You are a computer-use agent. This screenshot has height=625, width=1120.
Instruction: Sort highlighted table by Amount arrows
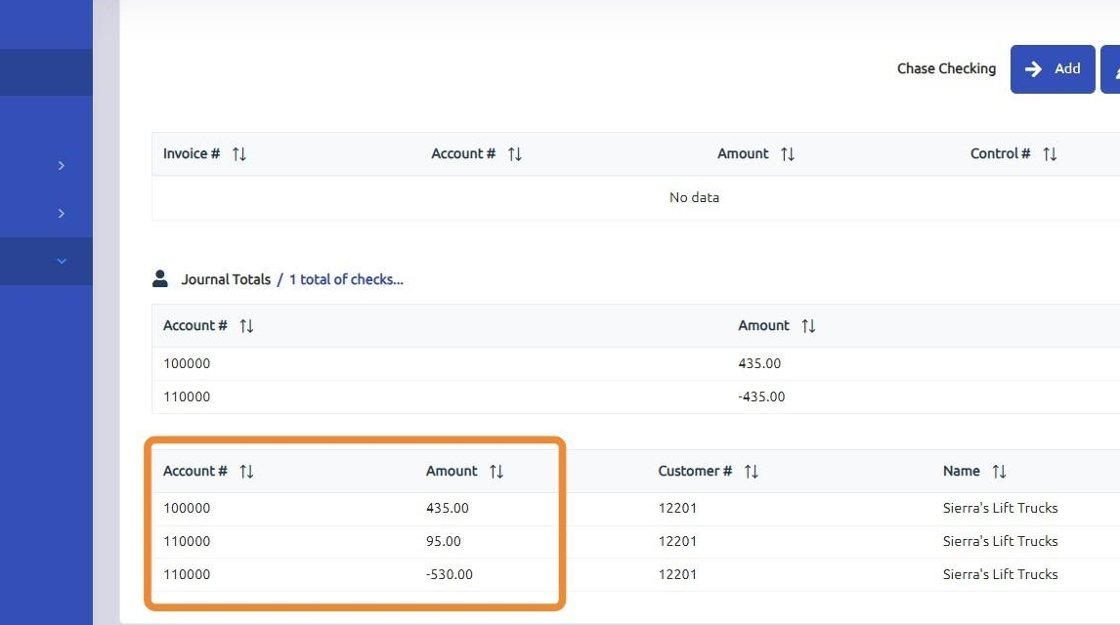(x=496, y=471)
